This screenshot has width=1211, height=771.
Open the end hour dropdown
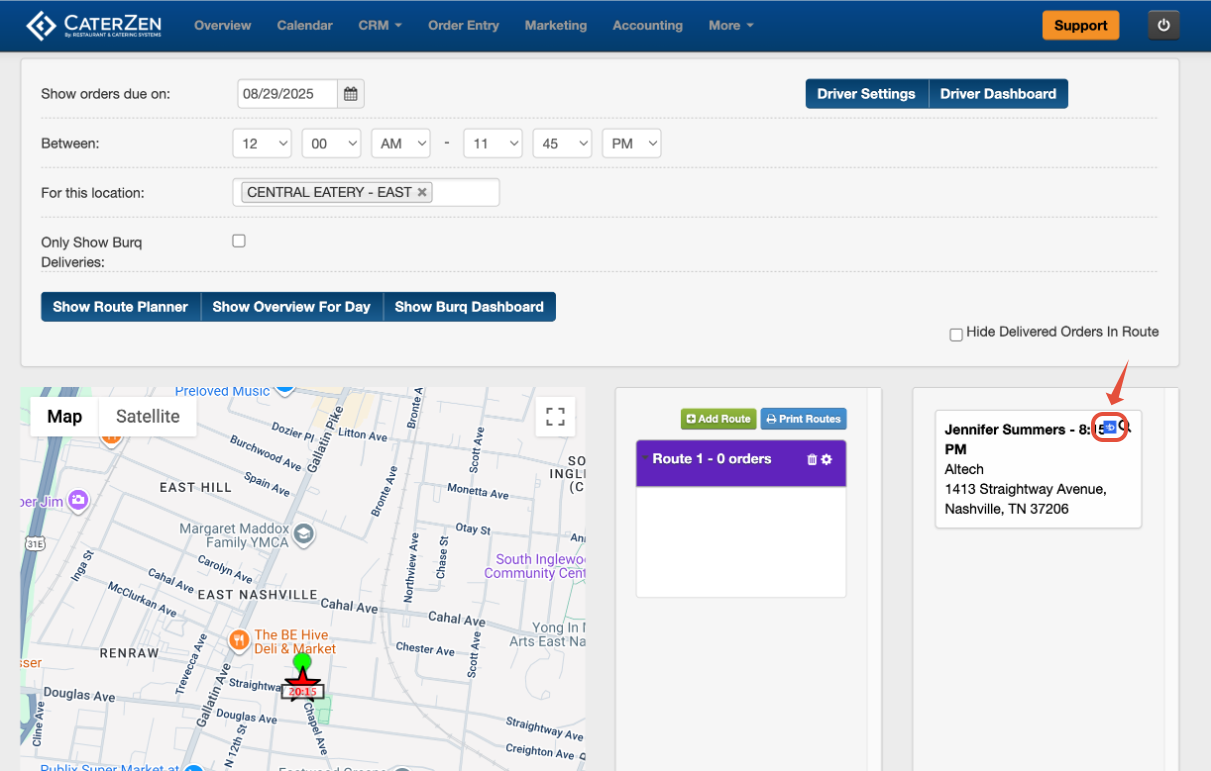[x=493, y=144]
